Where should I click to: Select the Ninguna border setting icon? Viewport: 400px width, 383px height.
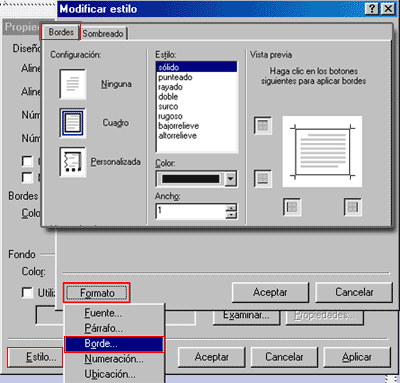73,84
